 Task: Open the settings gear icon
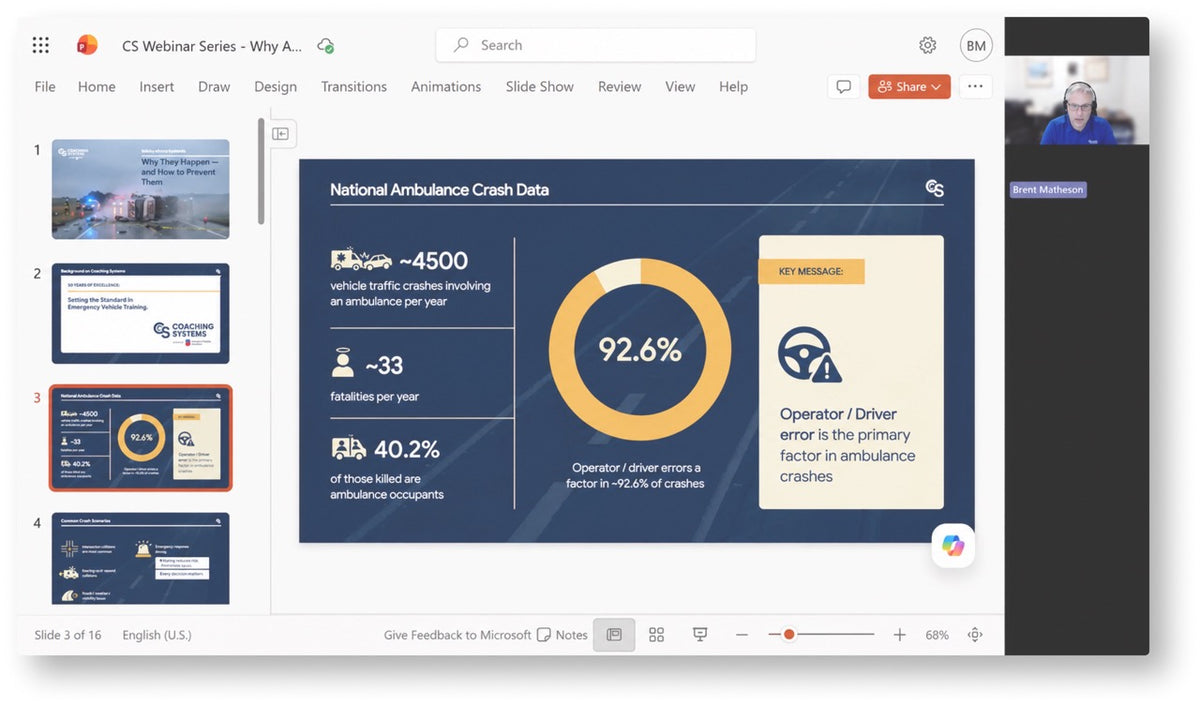coord(927,45)
